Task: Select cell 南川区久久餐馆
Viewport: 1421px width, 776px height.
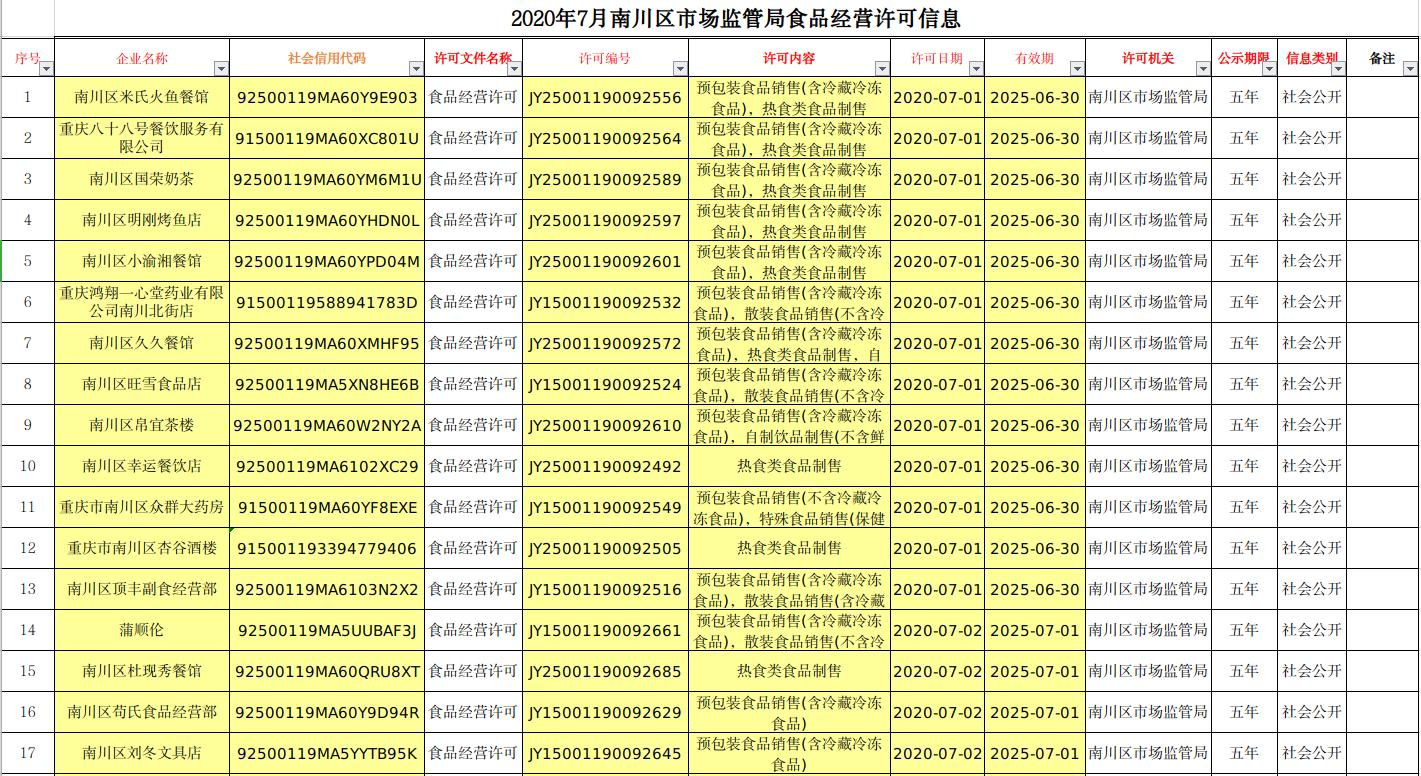Action: 142,343
